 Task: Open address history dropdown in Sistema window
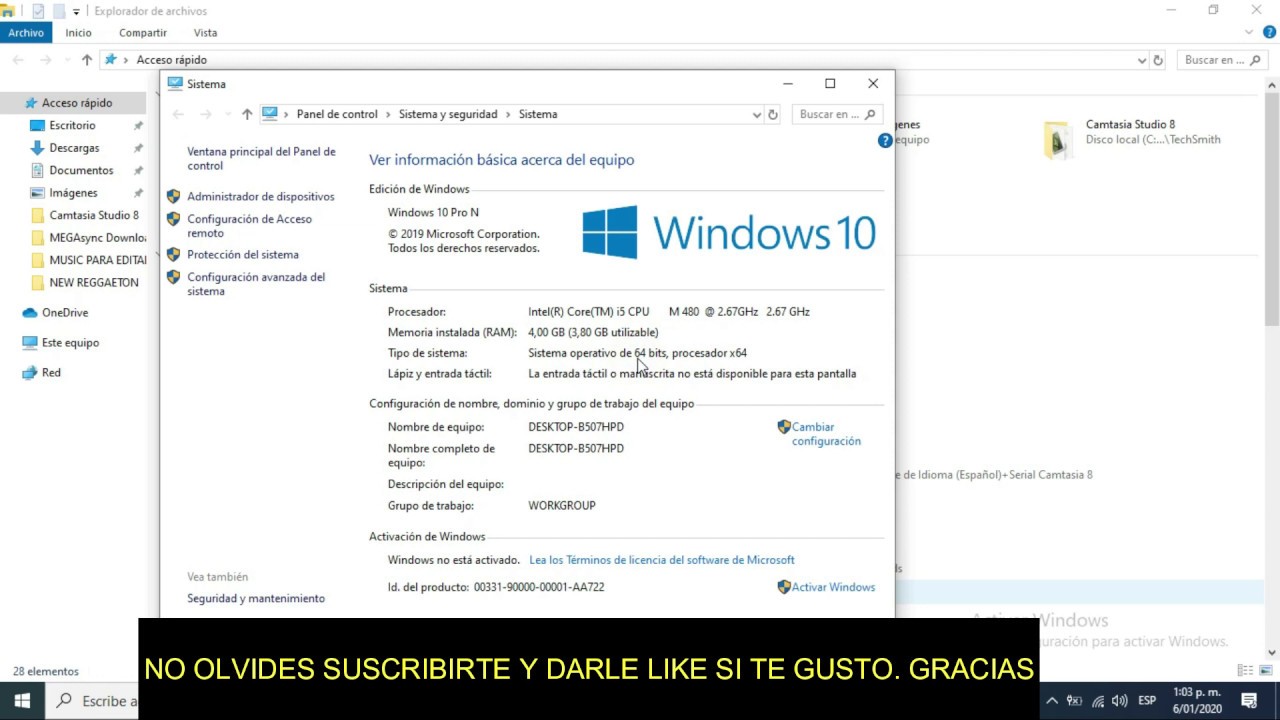coord(756,115)
